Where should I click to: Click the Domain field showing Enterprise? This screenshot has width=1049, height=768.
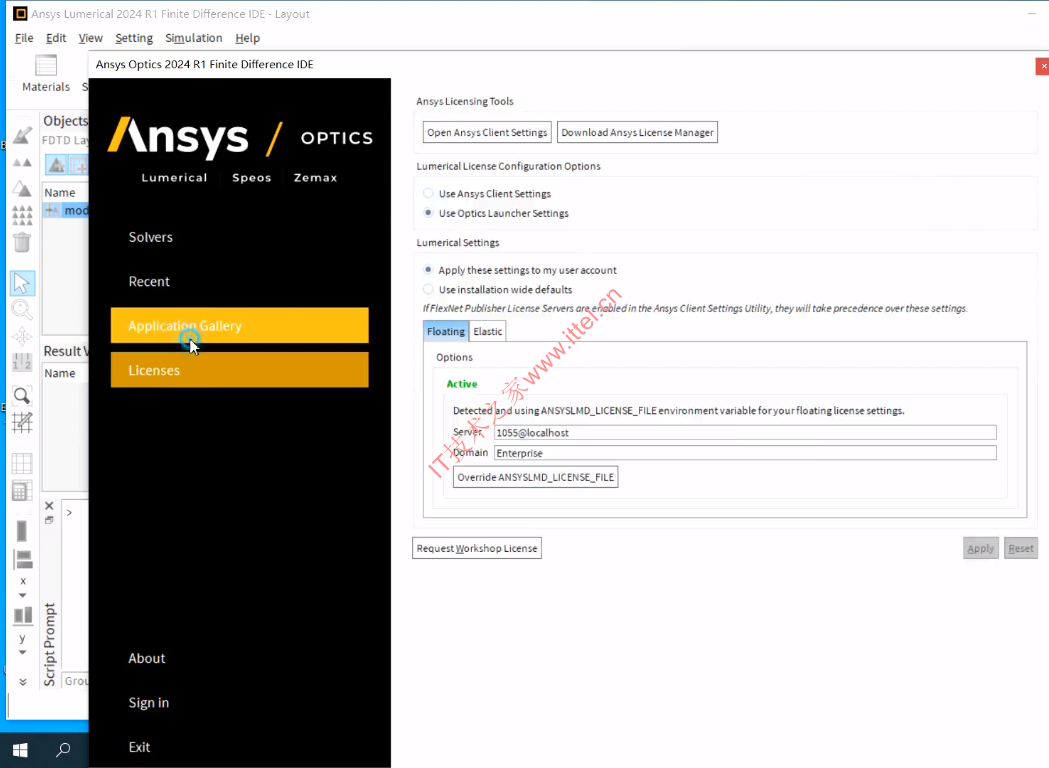[745, 453]
